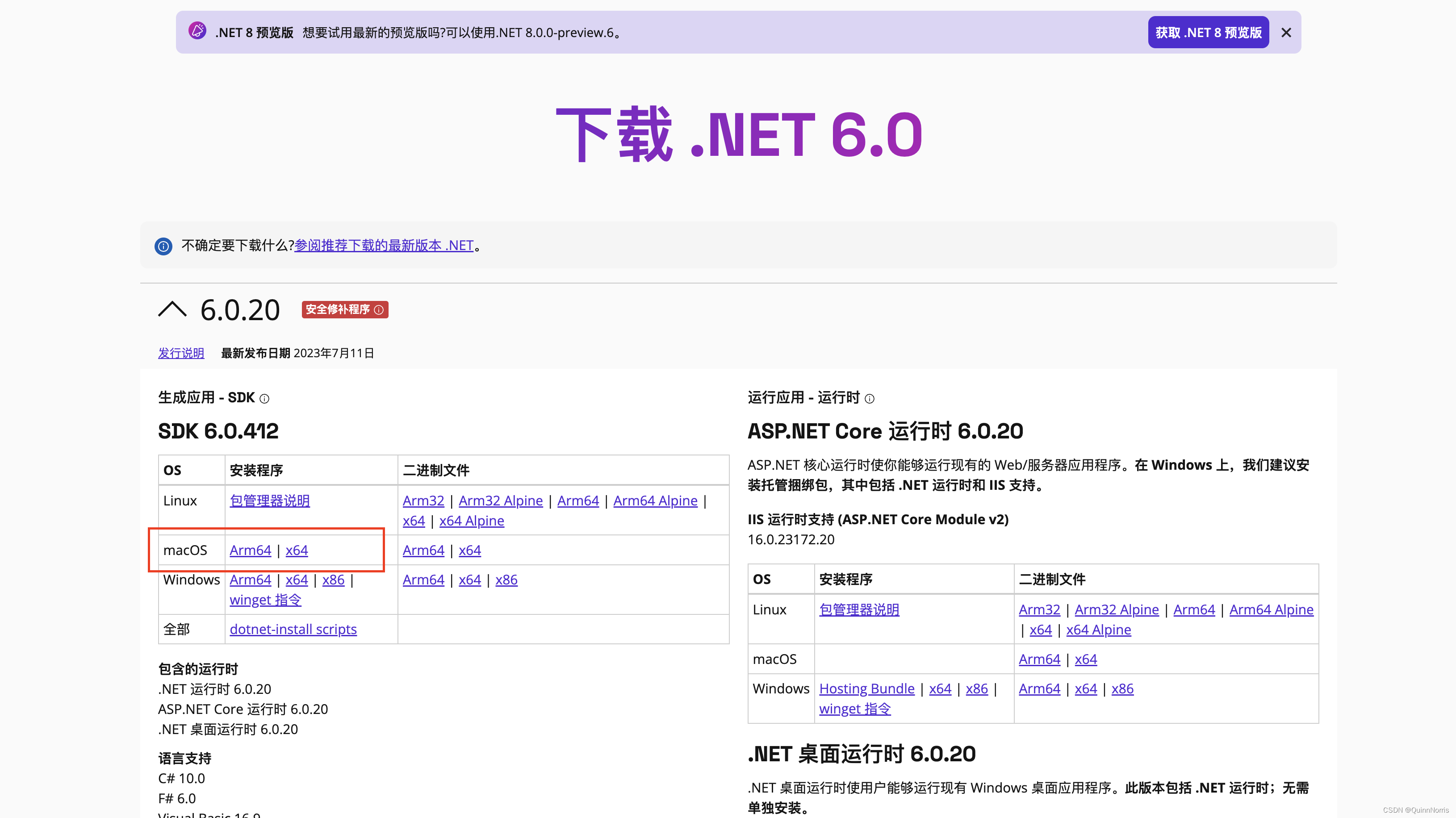Download ASP.NET Core Linux Arm64 binary

[x=1194, y=609]
